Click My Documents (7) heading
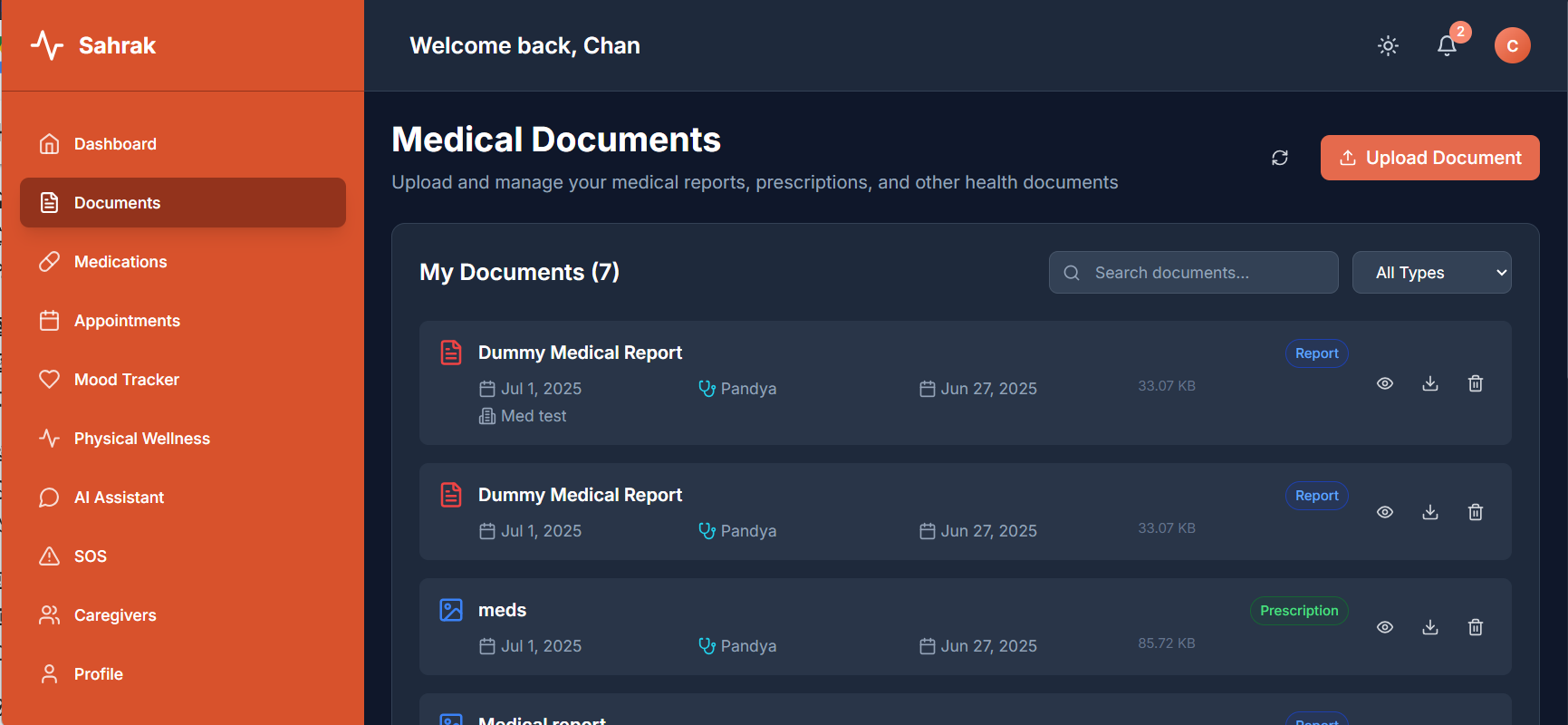The image size is (1568, 725). (x=519, y=272)
